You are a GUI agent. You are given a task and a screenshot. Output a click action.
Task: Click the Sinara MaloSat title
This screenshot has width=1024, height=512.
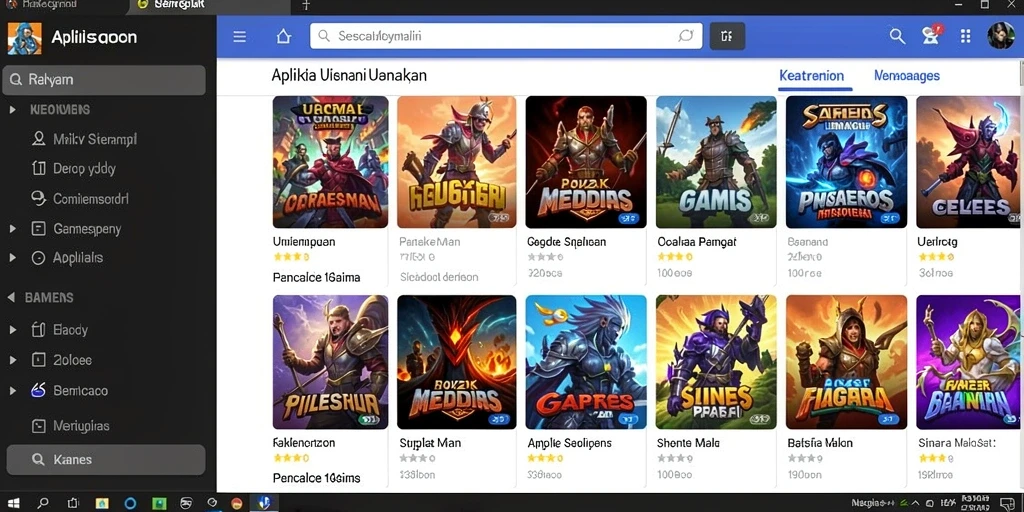pos(956,443)
